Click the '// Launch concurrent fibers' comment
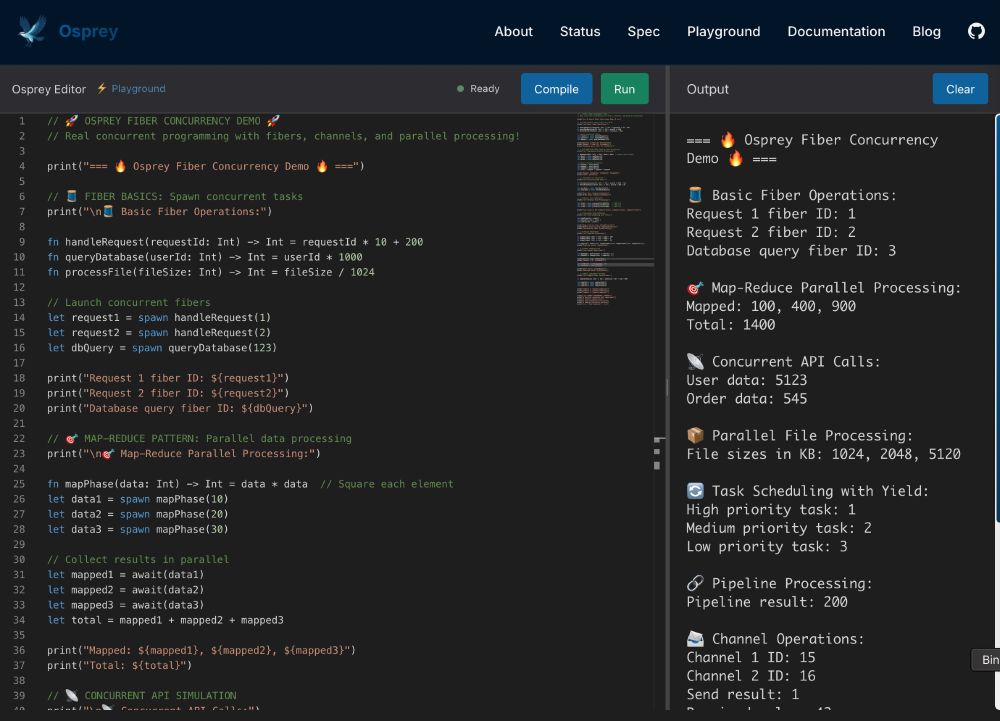 128,302
